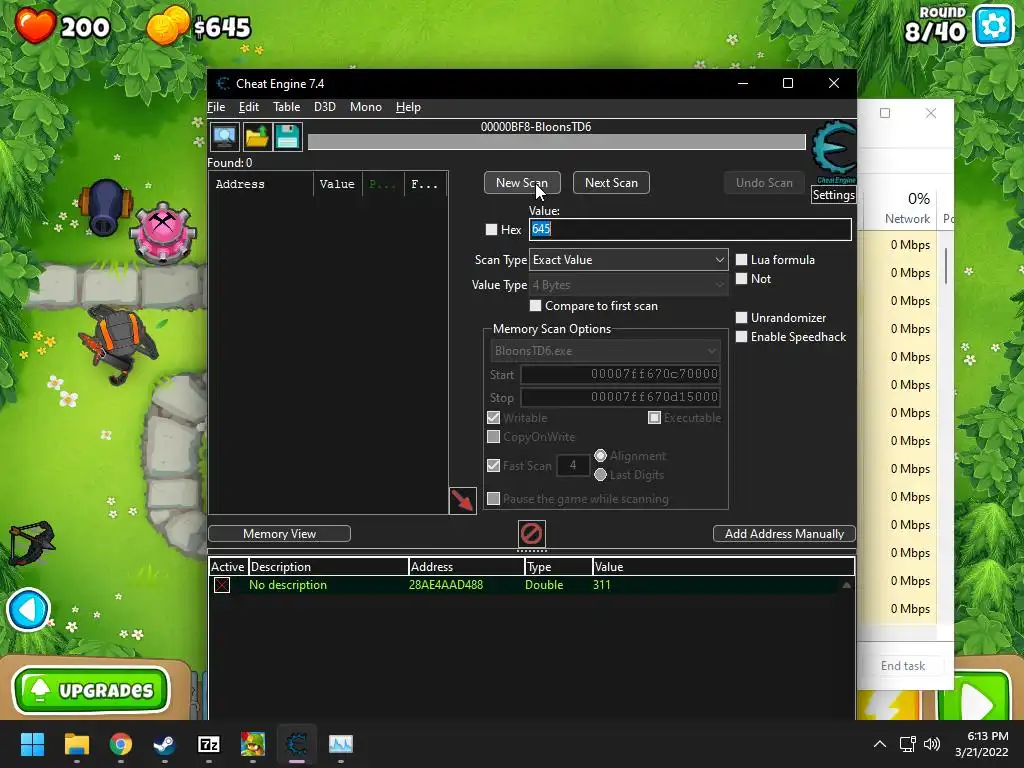Click the save floppy disk icon
This screenshot has height=768, width=1024.
[x=287, y=136]
